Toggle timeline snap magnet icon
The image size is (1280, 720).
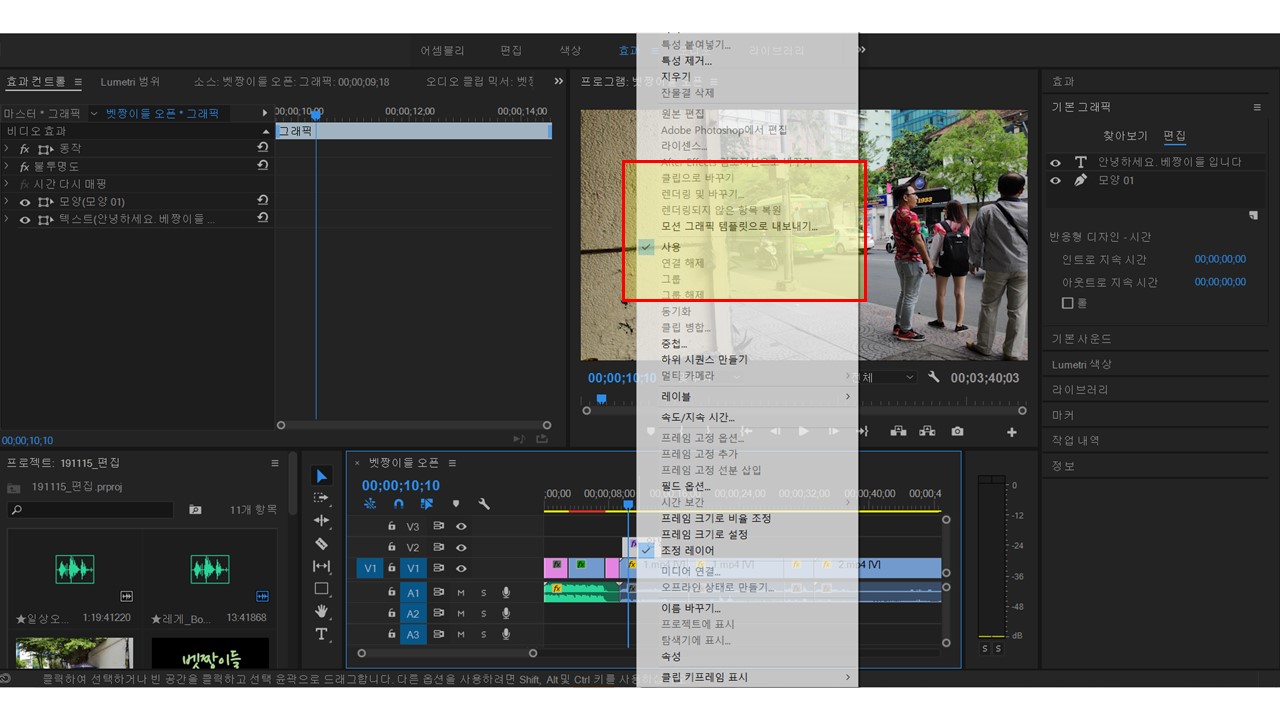(399, 504)
